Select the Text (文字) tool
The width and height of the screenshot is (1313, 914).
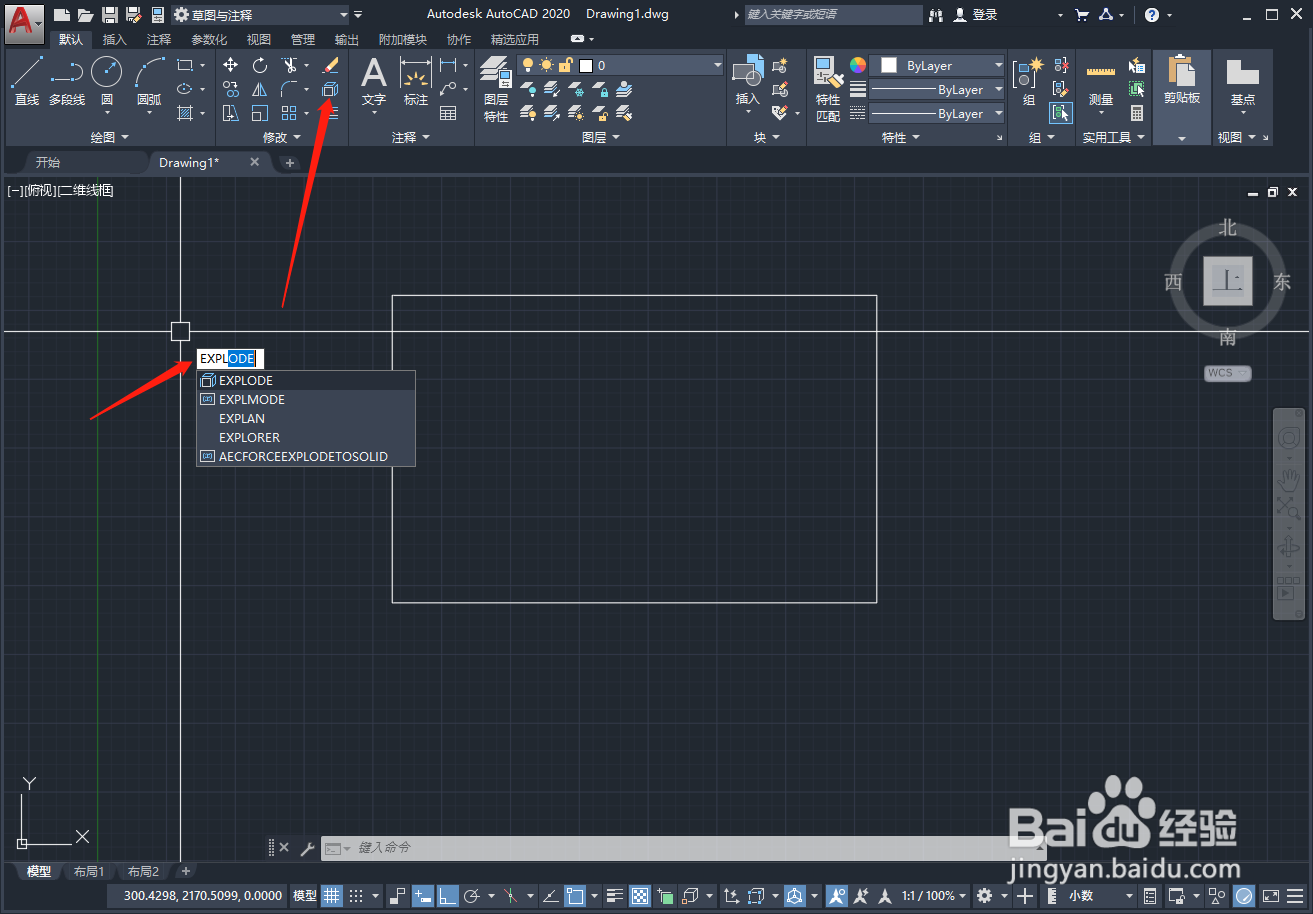pos(374,82)
